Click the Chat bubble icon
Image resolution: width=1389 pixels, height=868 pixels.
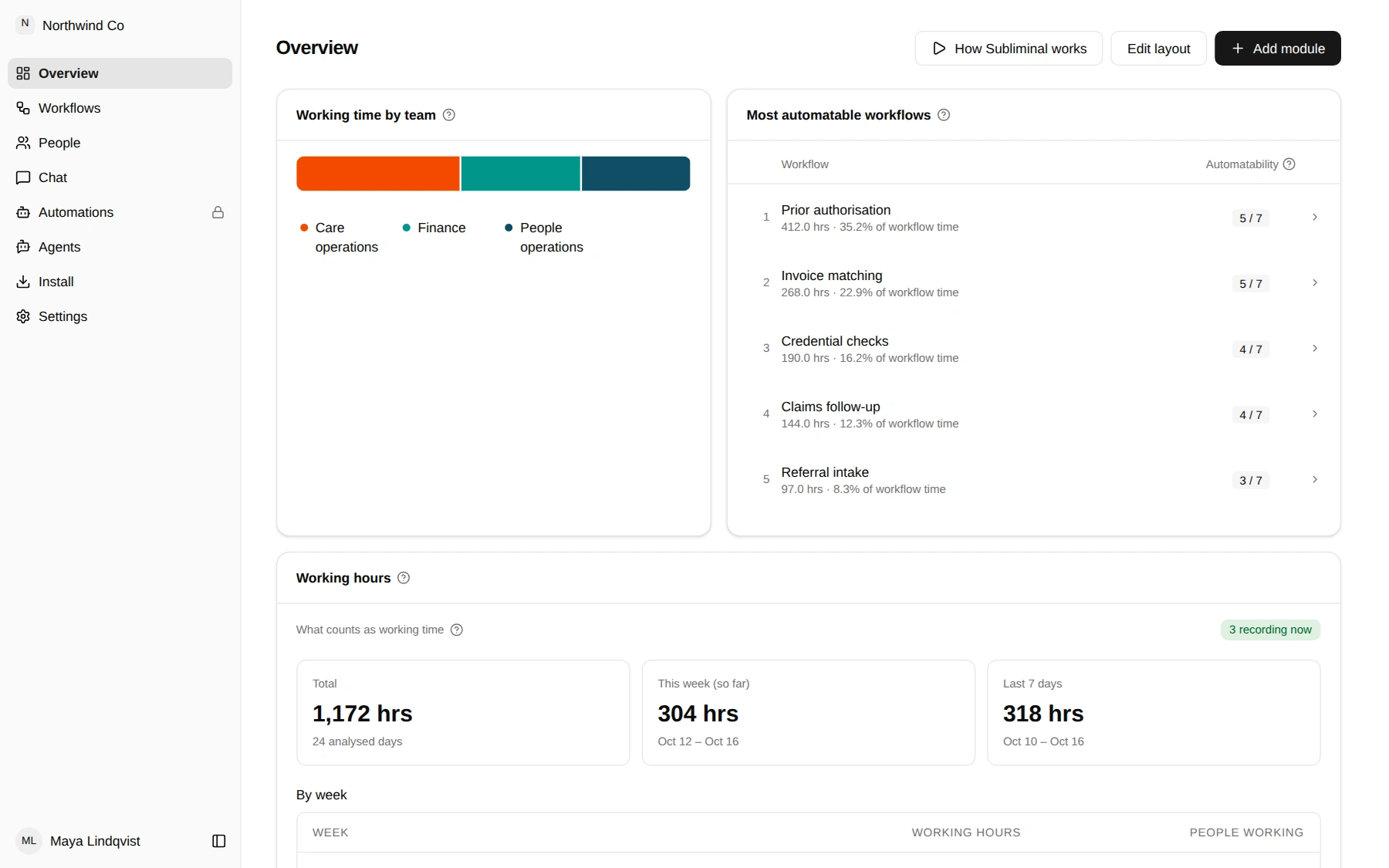point(23,177)
